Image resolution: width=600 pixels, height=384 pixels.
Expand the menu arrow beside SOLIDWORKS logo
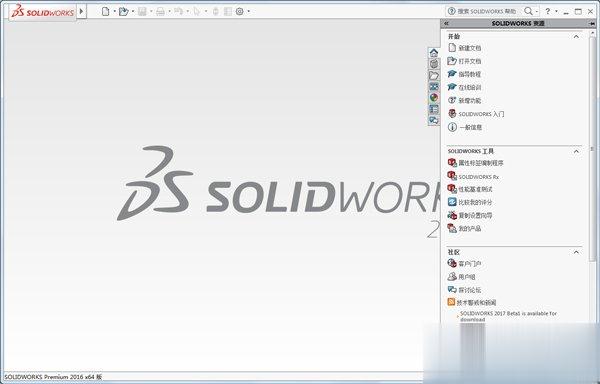pos(81,11)
